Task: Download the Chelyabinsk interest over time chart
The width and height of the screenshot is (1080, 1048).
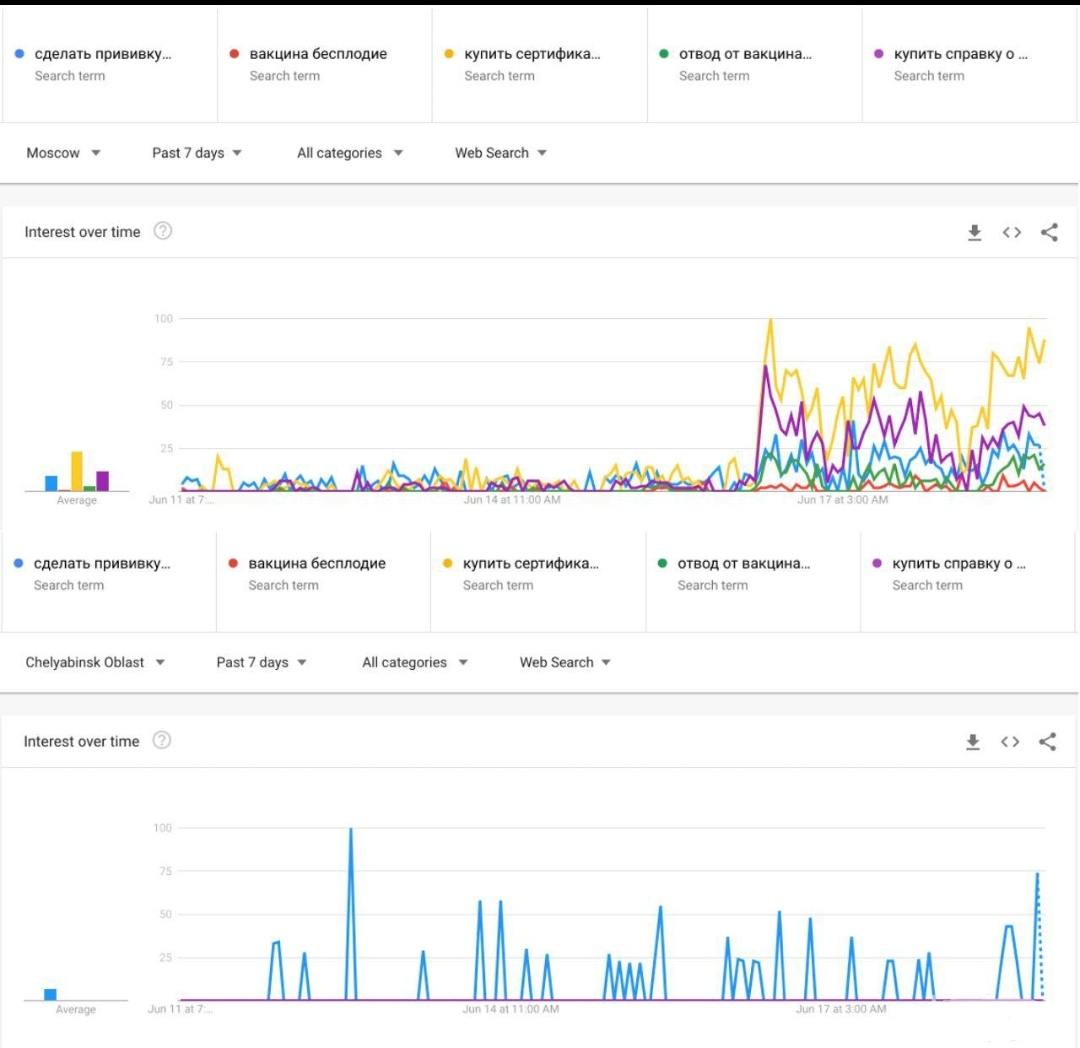Action: coord(972,742)
